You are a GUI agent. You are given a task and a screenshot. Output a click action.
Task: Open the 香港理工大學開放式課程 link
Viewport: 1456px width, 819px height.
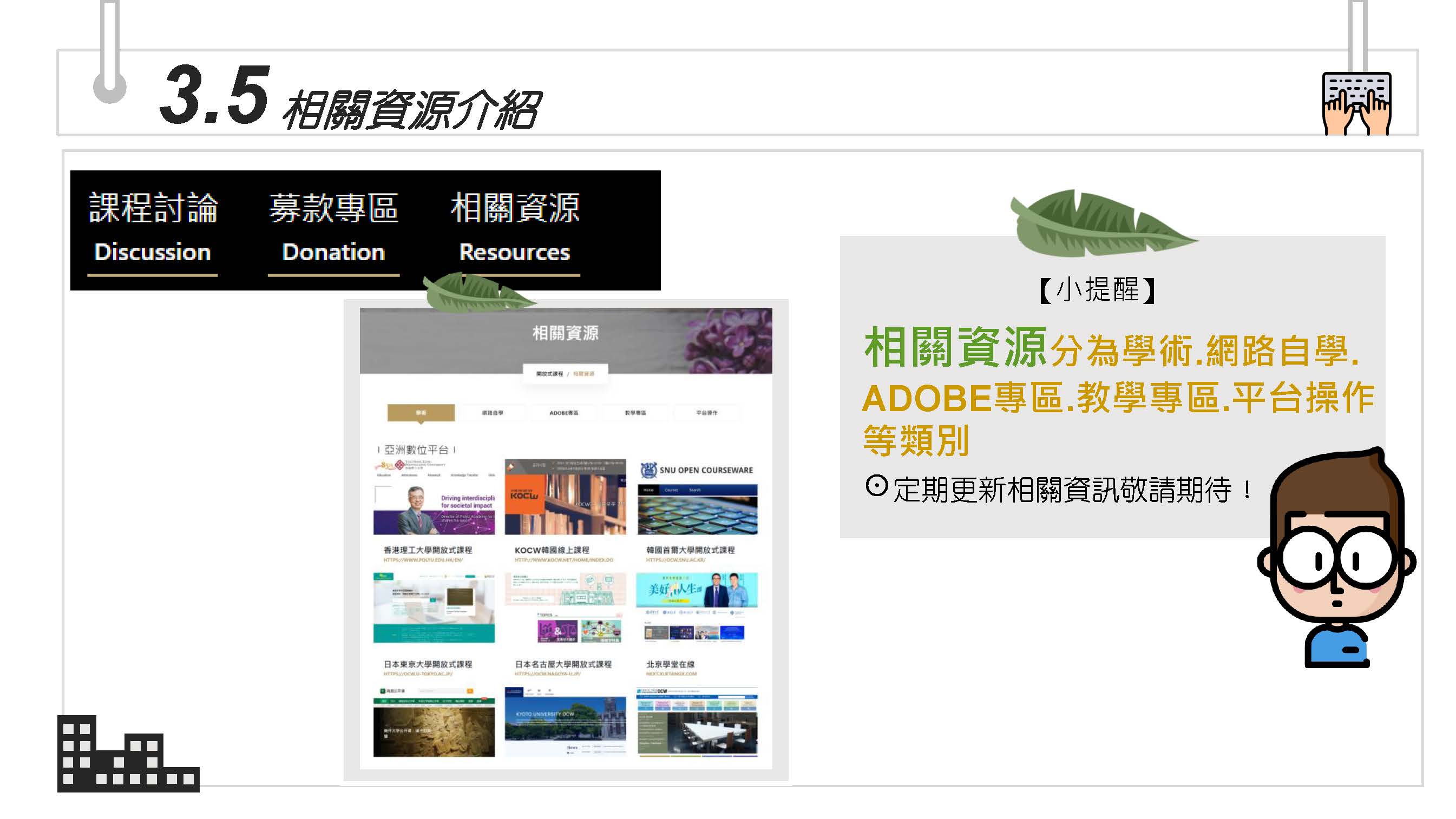click(x=427, y=550)
